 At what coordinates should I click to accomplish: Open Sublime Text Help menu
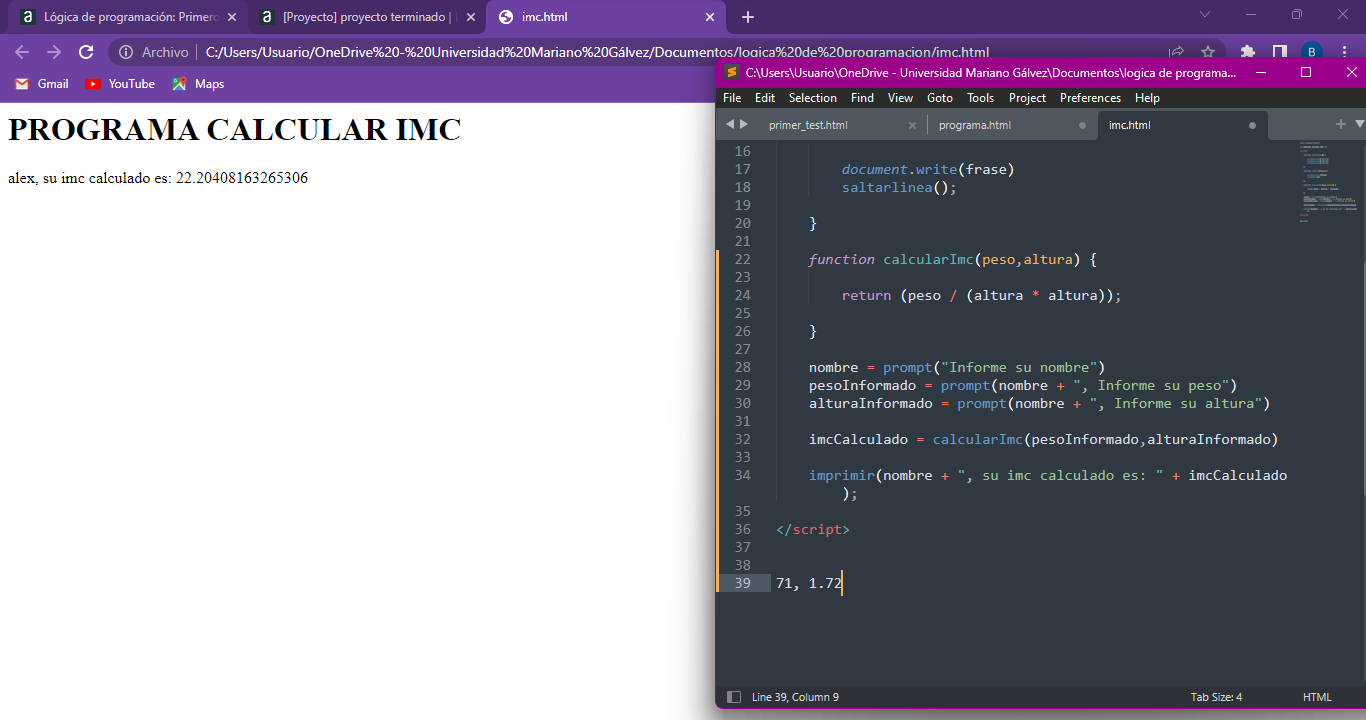(1147, 98)
